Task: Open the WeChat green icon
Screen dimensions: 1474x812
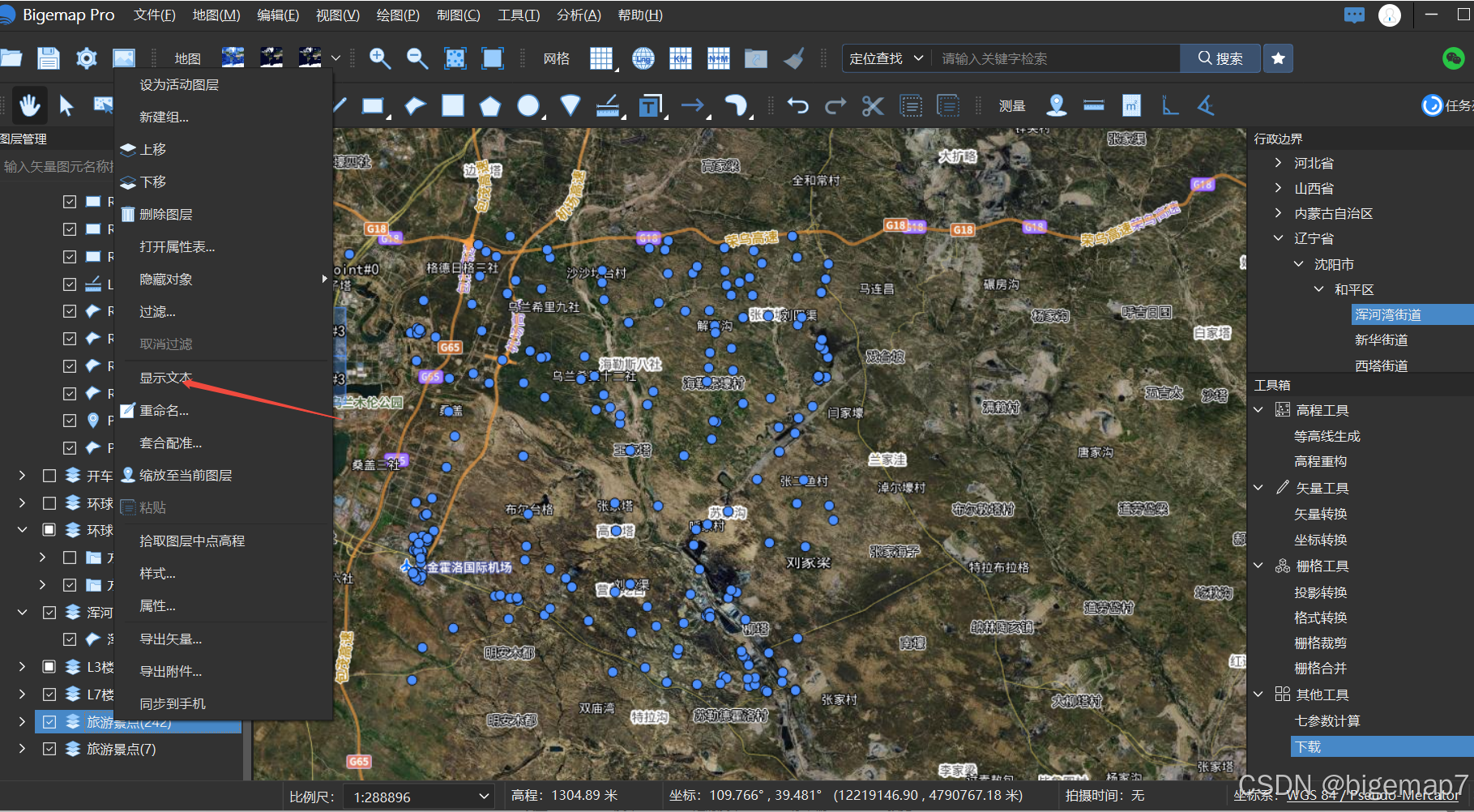Action: 1454,58
